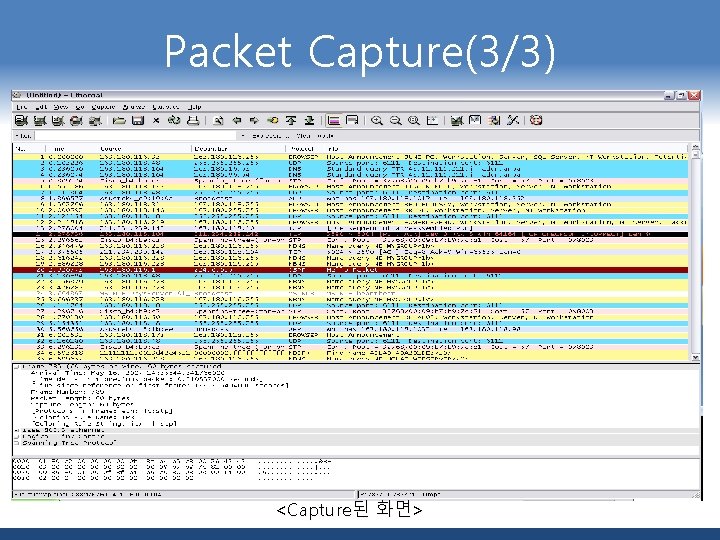The width and height of the screenshot is (720, 540).
Task: Reset zoom to normal size icon
Action: [414, 121]
